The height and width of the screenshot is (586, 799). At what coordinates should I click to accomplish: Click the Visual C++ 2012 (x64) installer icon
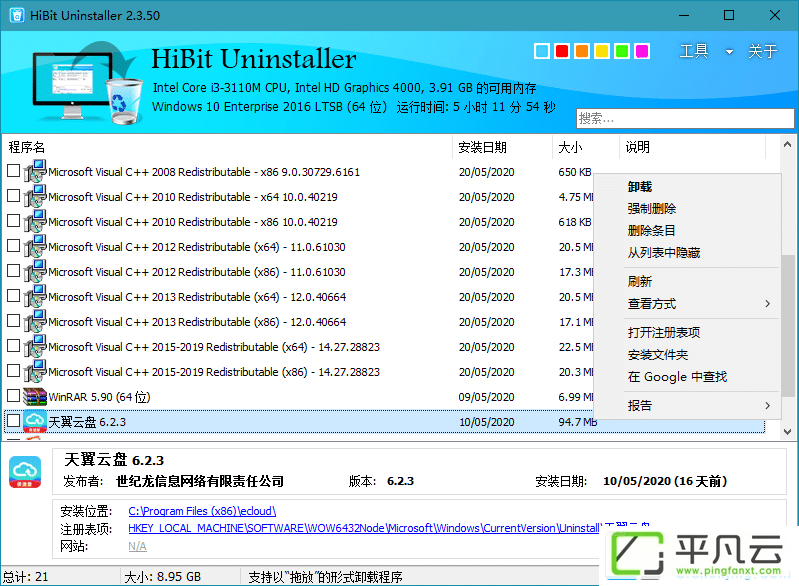35,246
